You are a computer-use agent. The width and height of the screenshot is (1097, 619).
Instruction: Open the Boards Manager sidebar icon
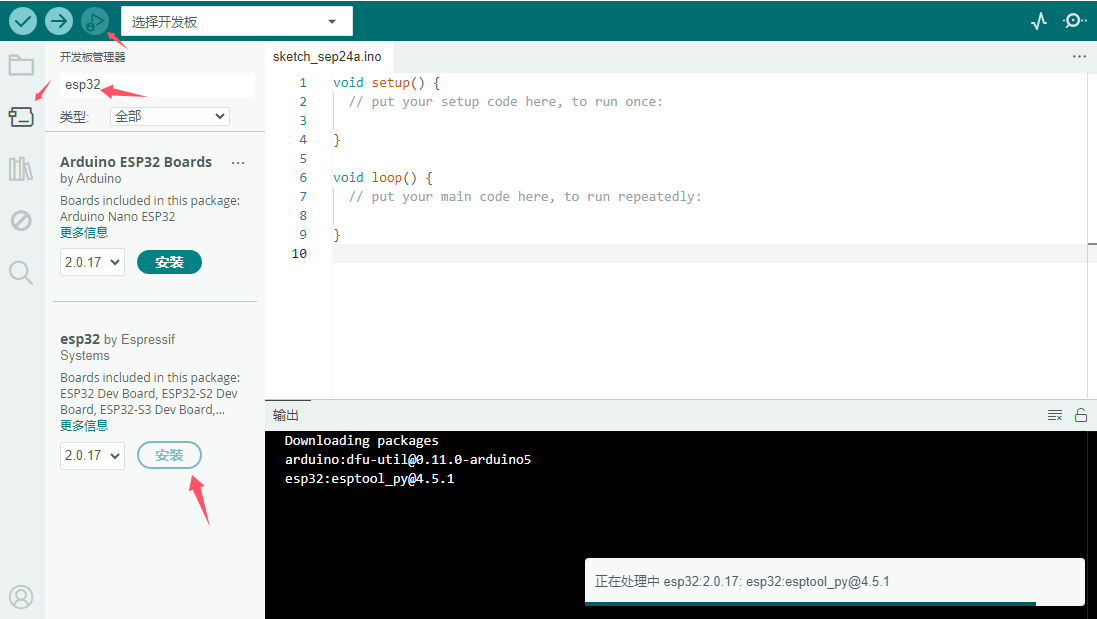tap(21, 117)
